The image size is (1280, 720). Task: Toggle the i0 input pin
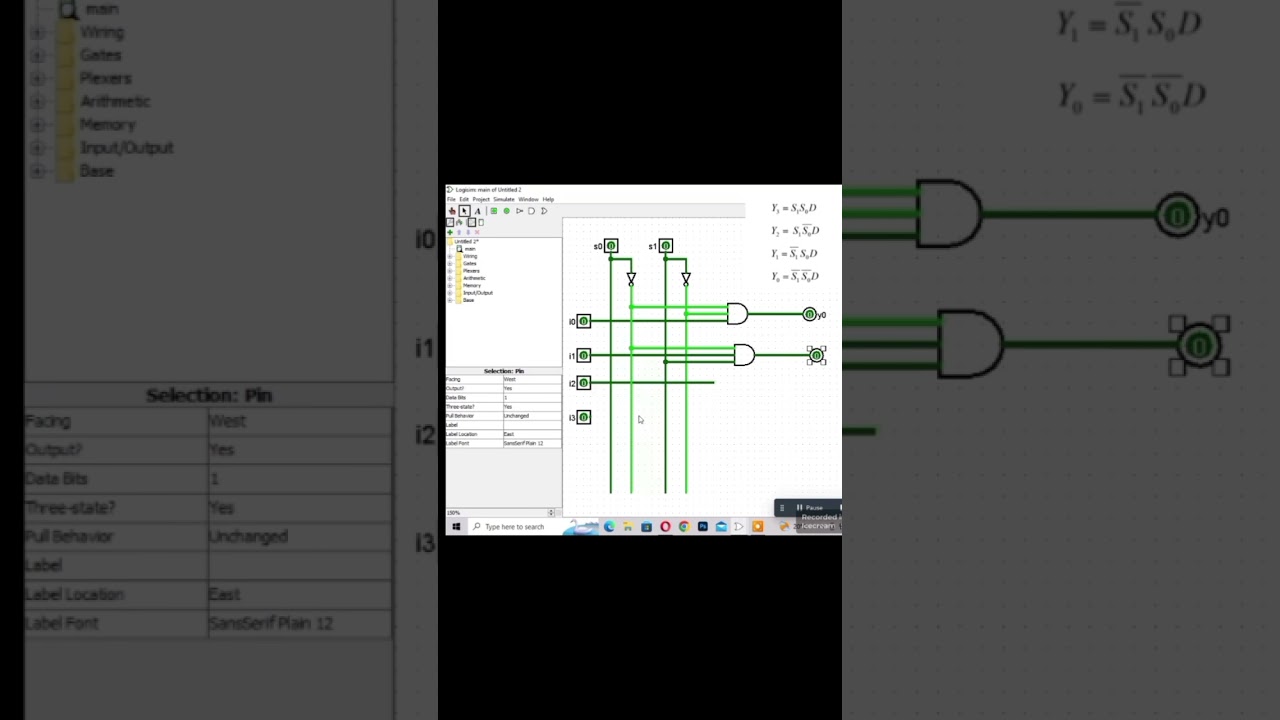(584, 321)
